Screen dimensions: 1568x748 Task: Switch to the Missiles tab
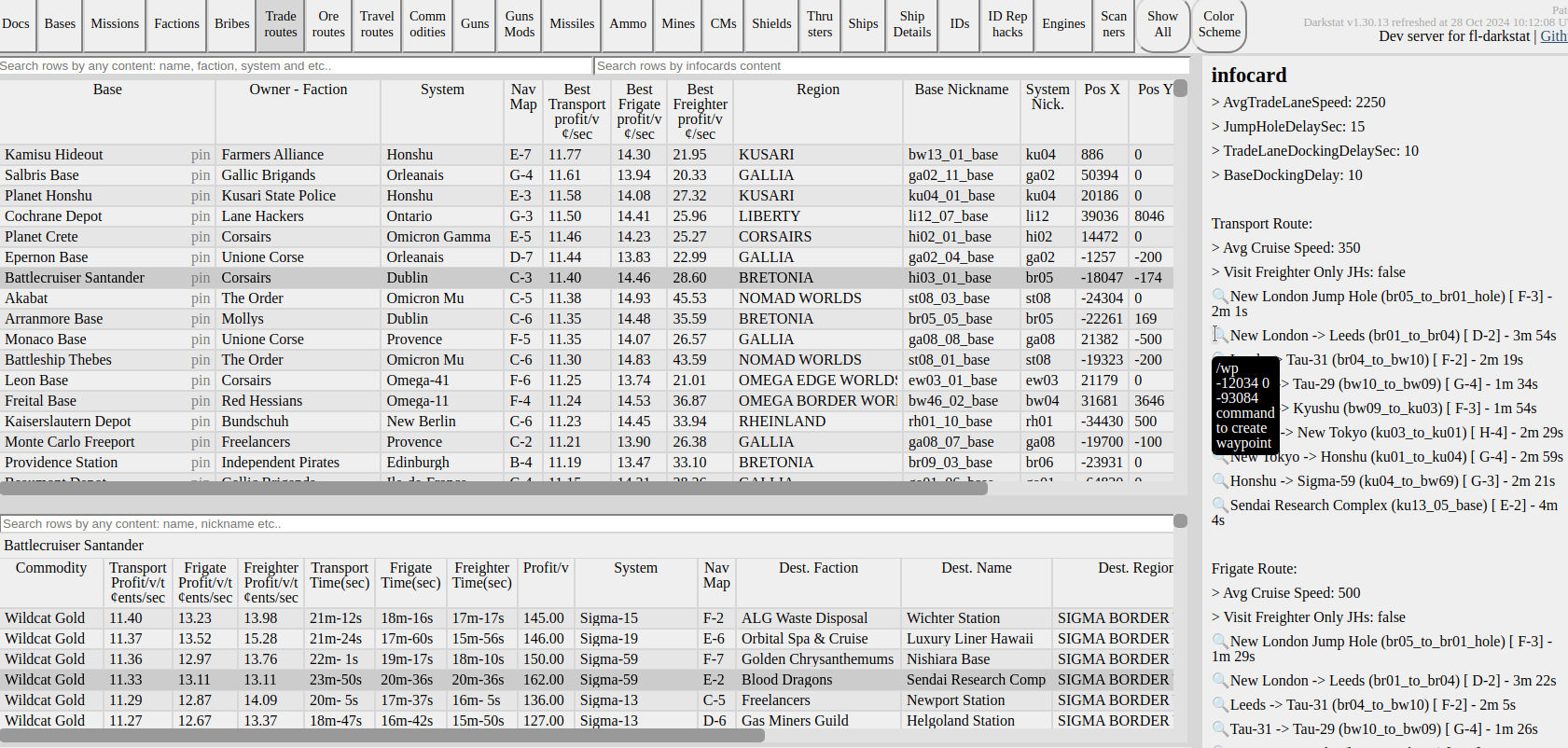click(572, 24)
